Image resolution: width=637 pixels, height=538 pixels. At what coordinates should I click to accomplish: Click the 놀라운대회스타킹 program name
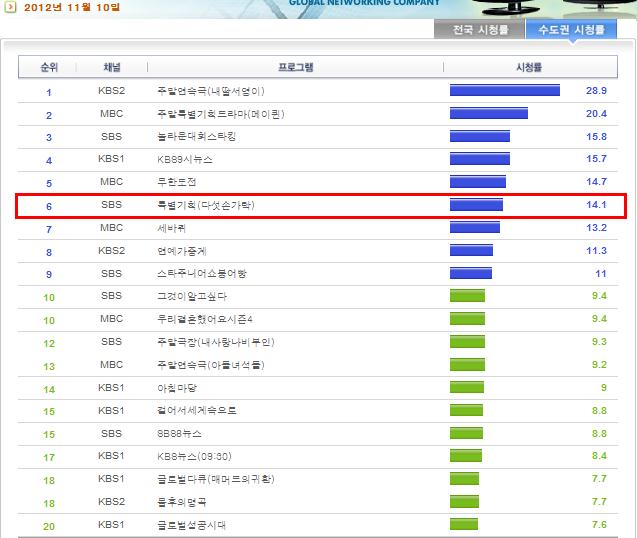click(x=197, y=137)
